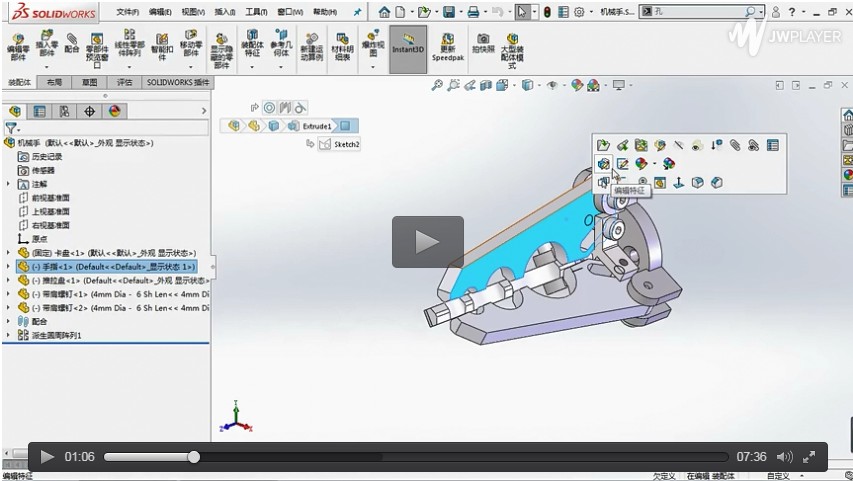Open the 工具 (Tools) menu
This screenshot has height=481, width=853.
256,12
